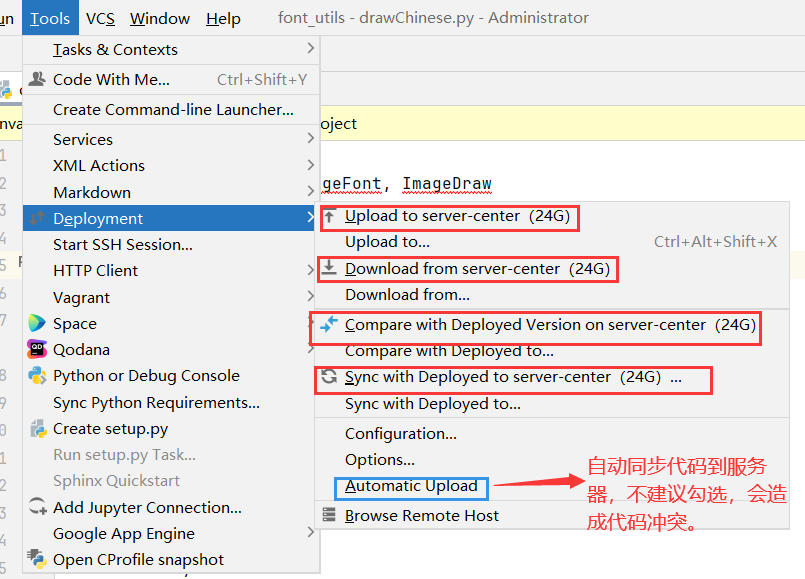
Task: Open the Help menu
Action: pyautogui.click(x=223, y=18)
